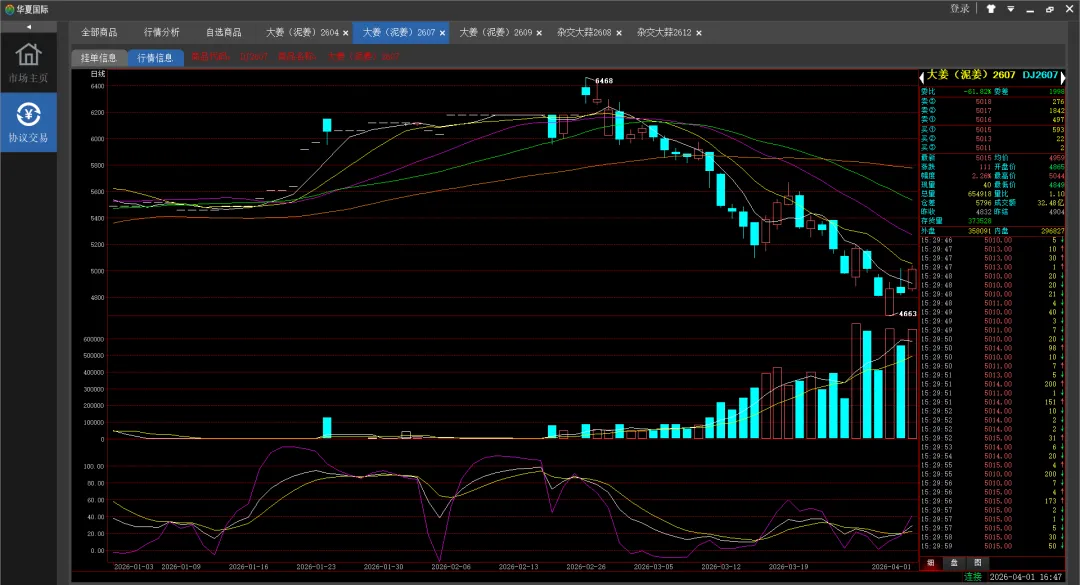This screenshot has height=585, width=1080.
Task: Switch to the 杂交大蒜2612 tab
Action: (664, 32)
